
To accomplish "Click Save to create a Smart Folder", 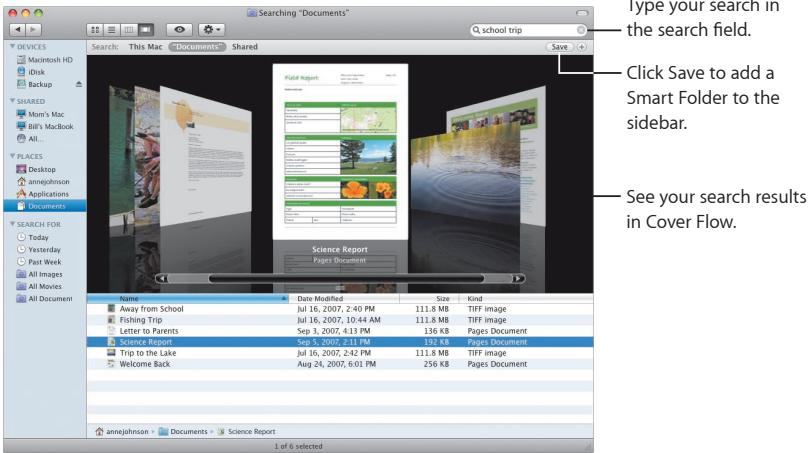I will pos(559,47).
